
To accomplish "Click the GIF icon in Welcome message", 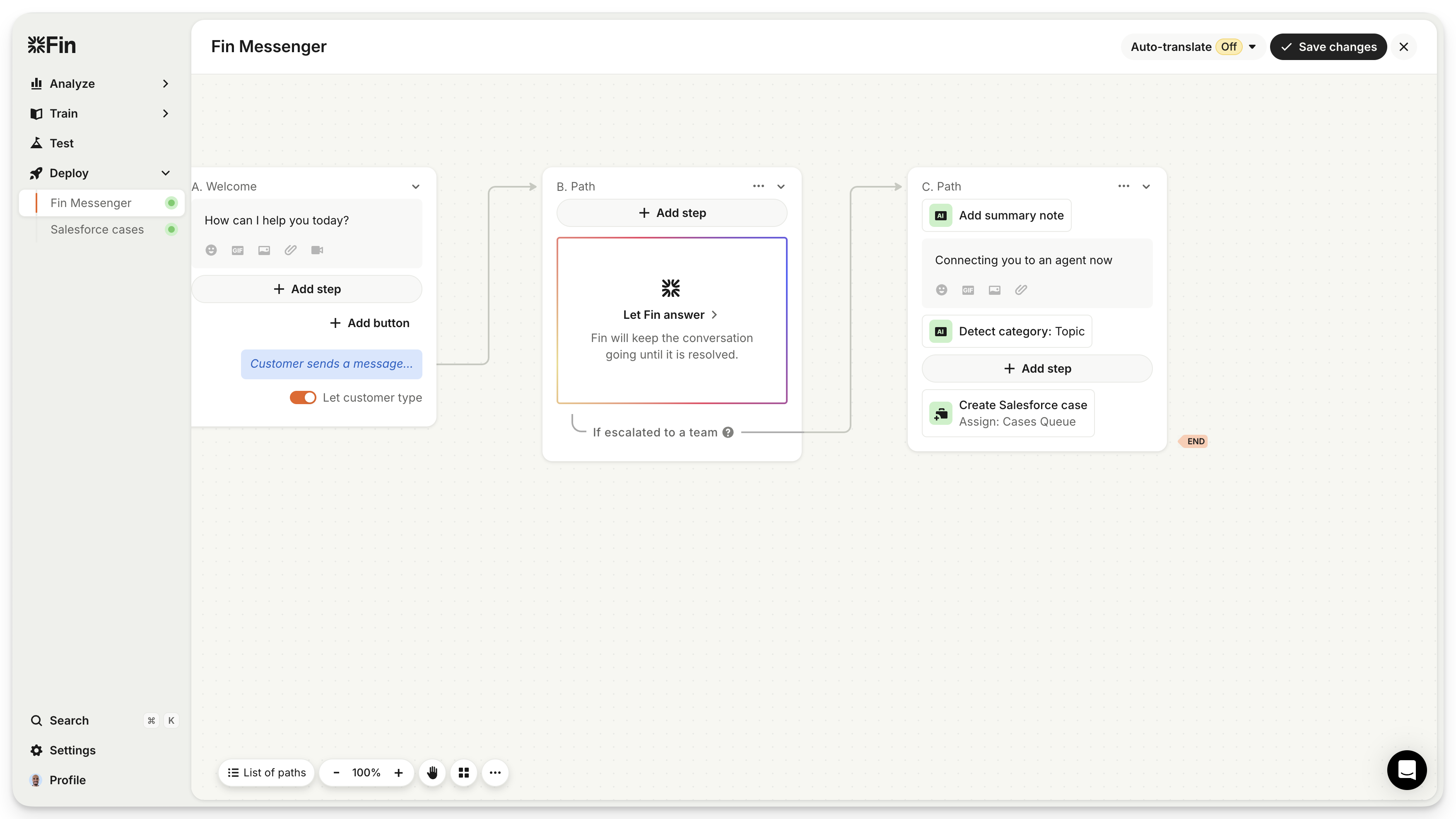I will coord(237,250).
